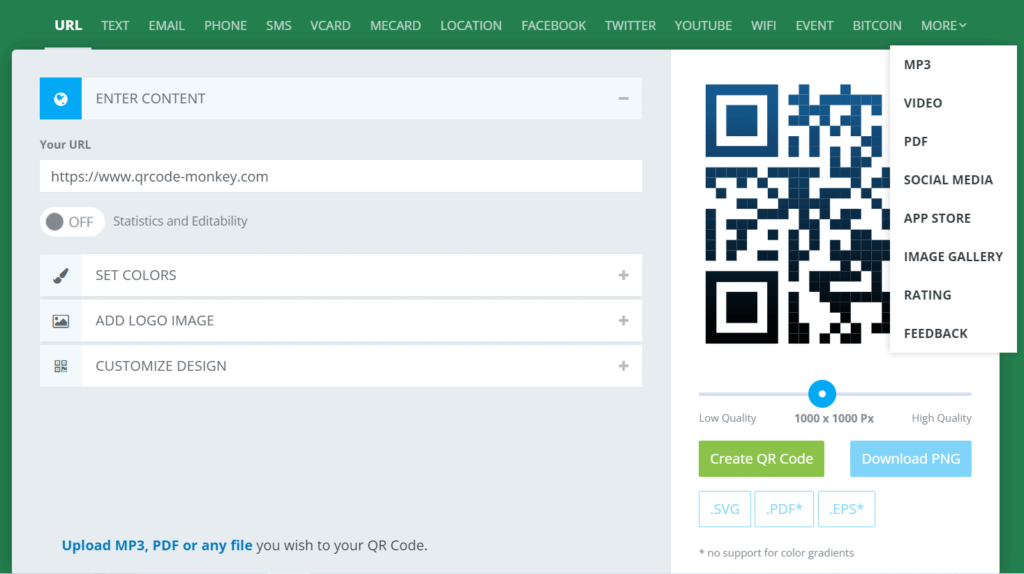Image resolution: width=1024 pixels, height=574 pixels.
Task: Select the LOCATION tab
Action: 471,25
